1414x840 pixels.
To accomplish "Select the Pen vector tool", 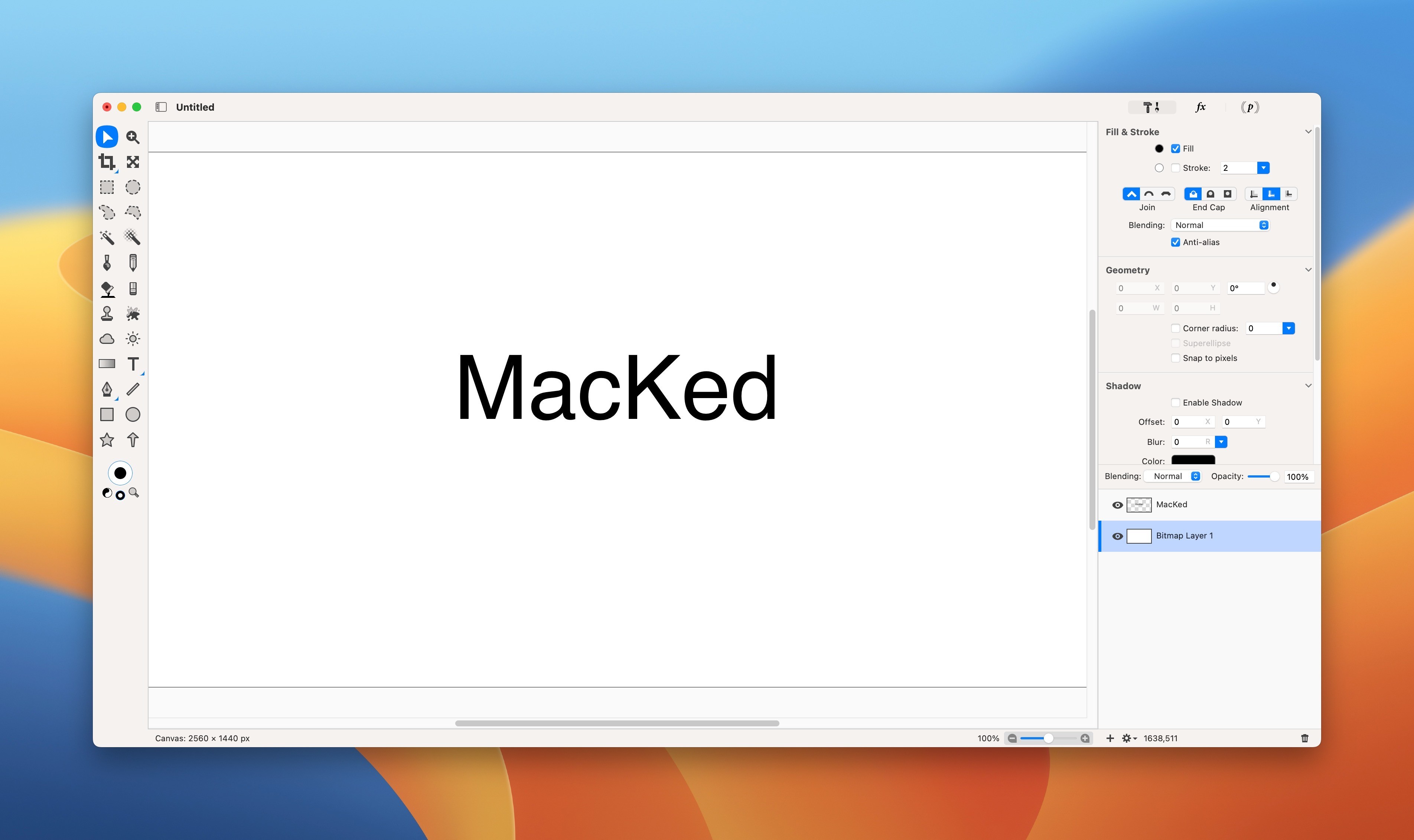I will point(106,389).
